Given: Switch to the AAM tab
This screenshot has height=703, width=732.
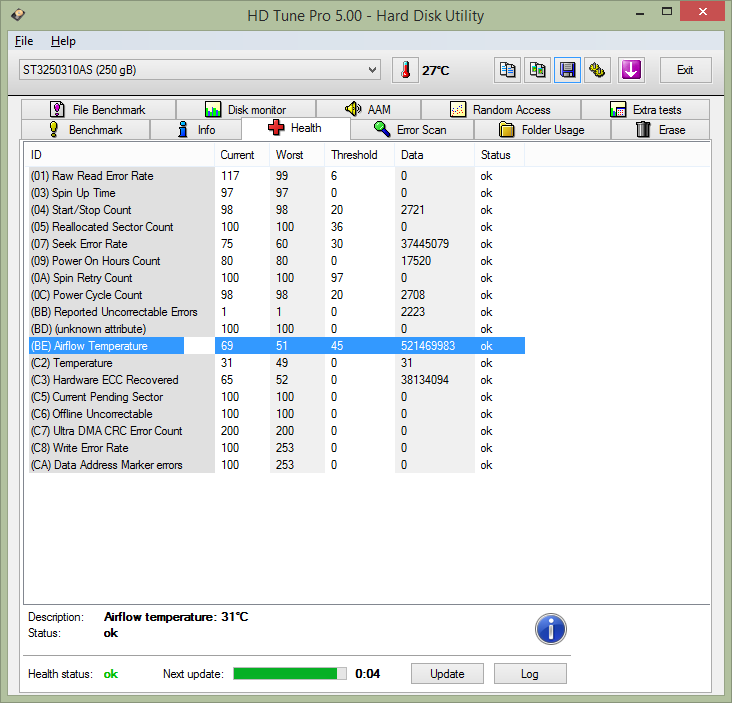Looking at the screenshot, I should (368, 110).
